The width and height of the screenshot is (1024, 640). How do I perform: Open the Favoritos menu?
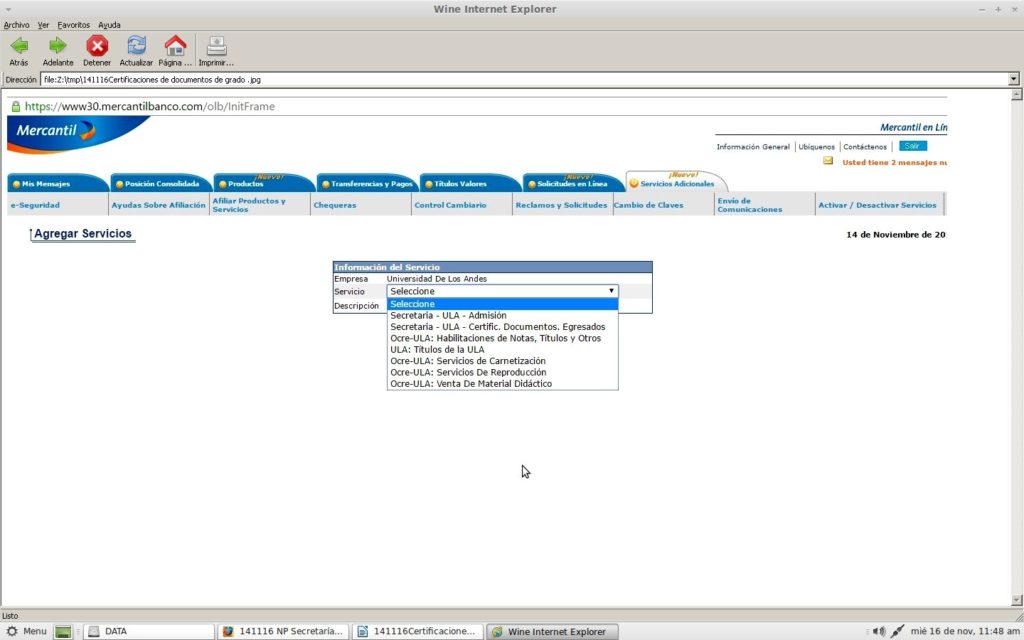[x=73, y=25]
